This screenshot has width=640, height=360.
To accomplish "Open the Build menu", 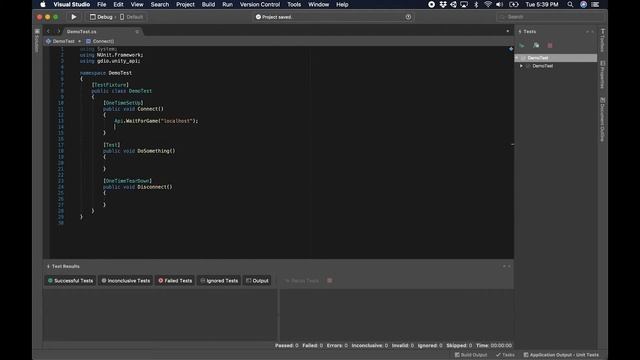I will [208, 4].
